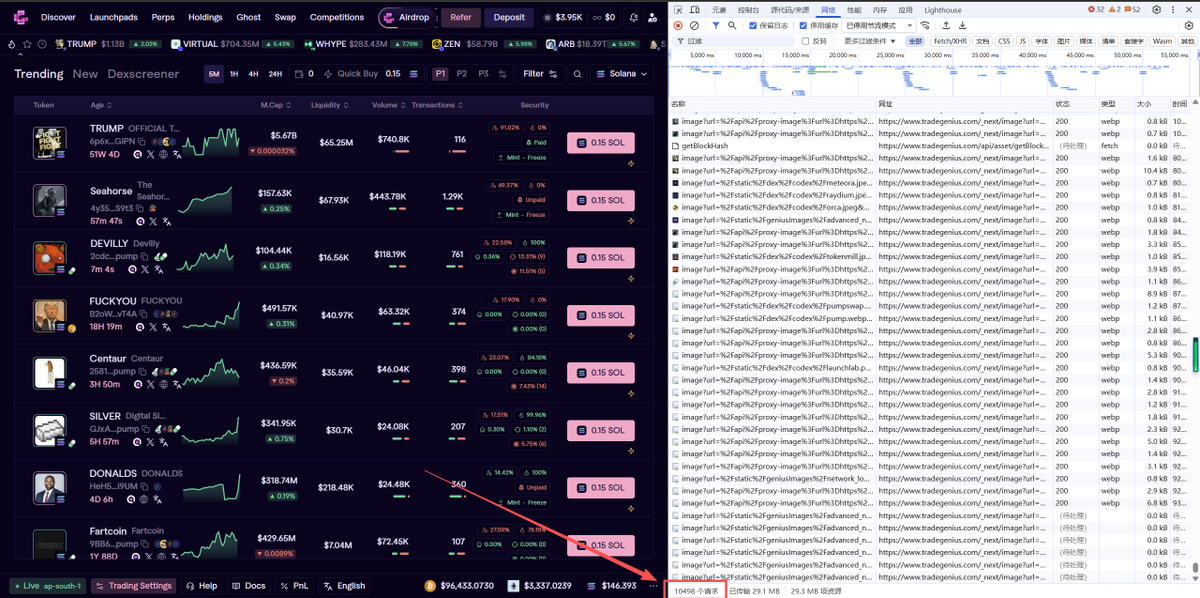The height and width of the screenshot is (598, 1200).
Task: Click the clock history icon in ticker bar
Action: coord(43,44)
